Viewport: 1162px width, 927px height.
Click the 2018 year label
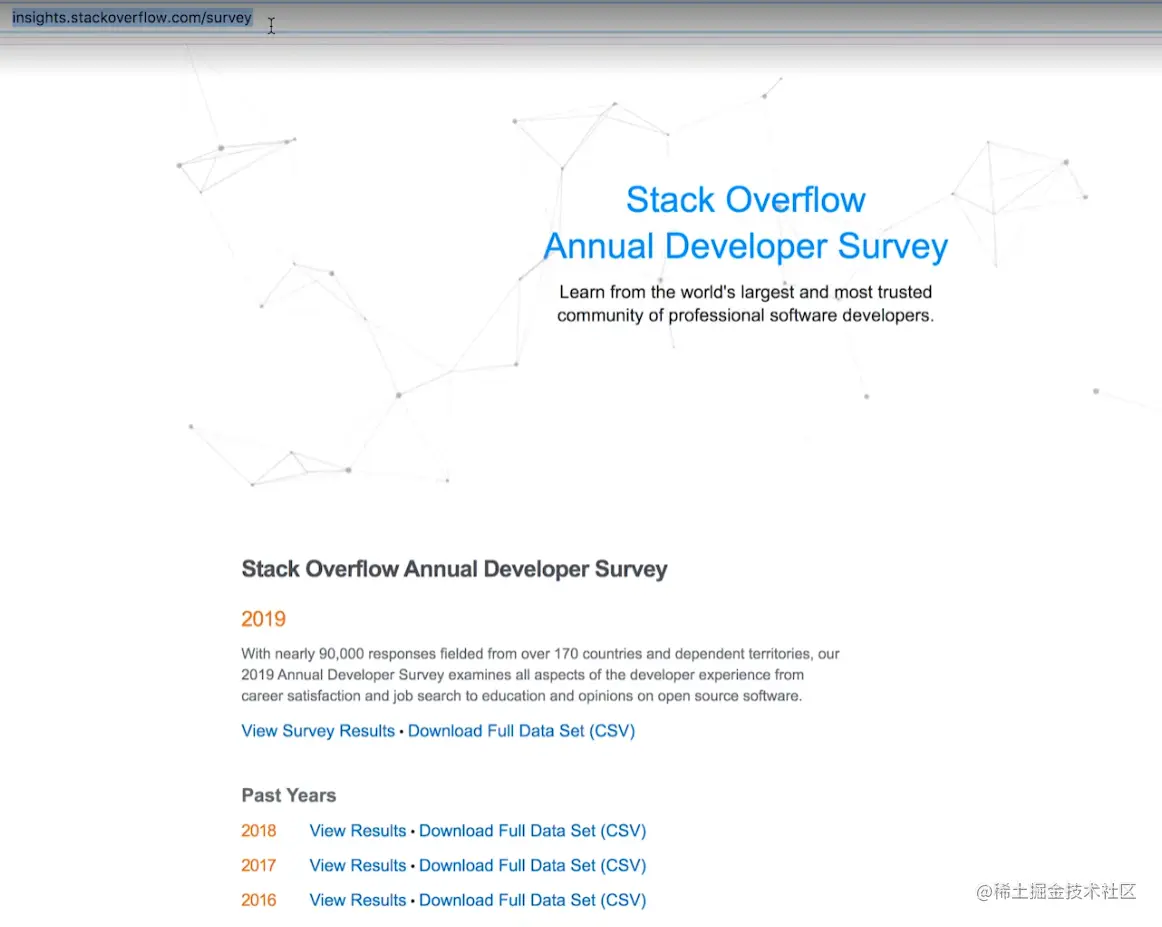(259, 831)
